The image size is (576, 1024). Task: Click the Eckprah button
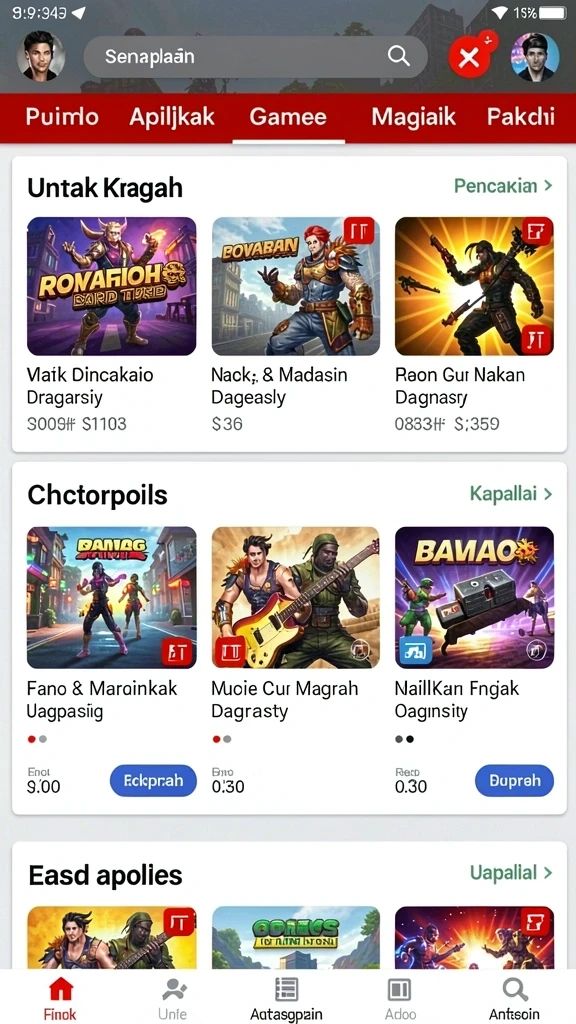coord(153,780)
